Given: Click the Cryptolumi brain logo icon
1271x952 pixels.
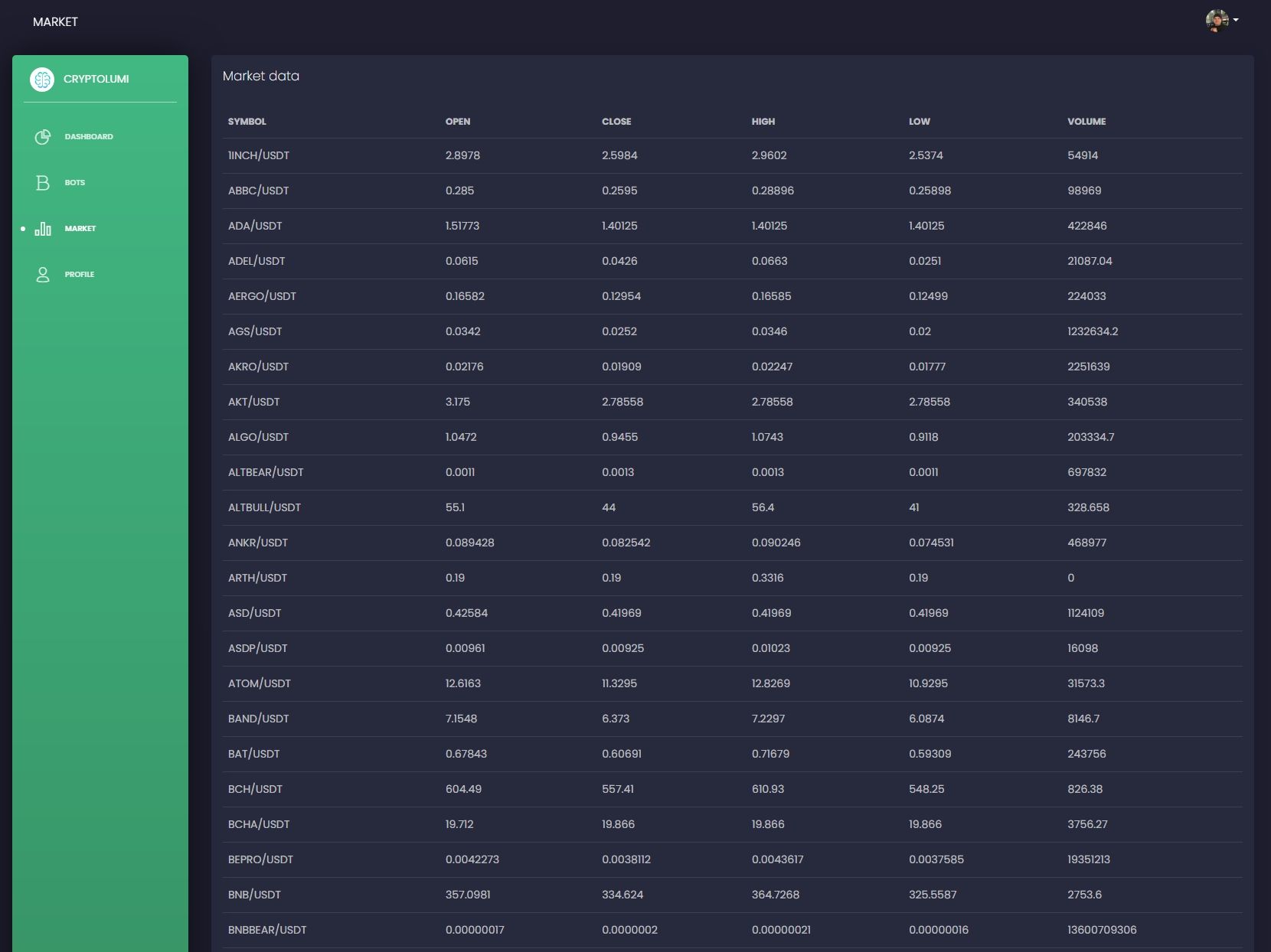Looking at the screenshot, I should coord(42,79).
